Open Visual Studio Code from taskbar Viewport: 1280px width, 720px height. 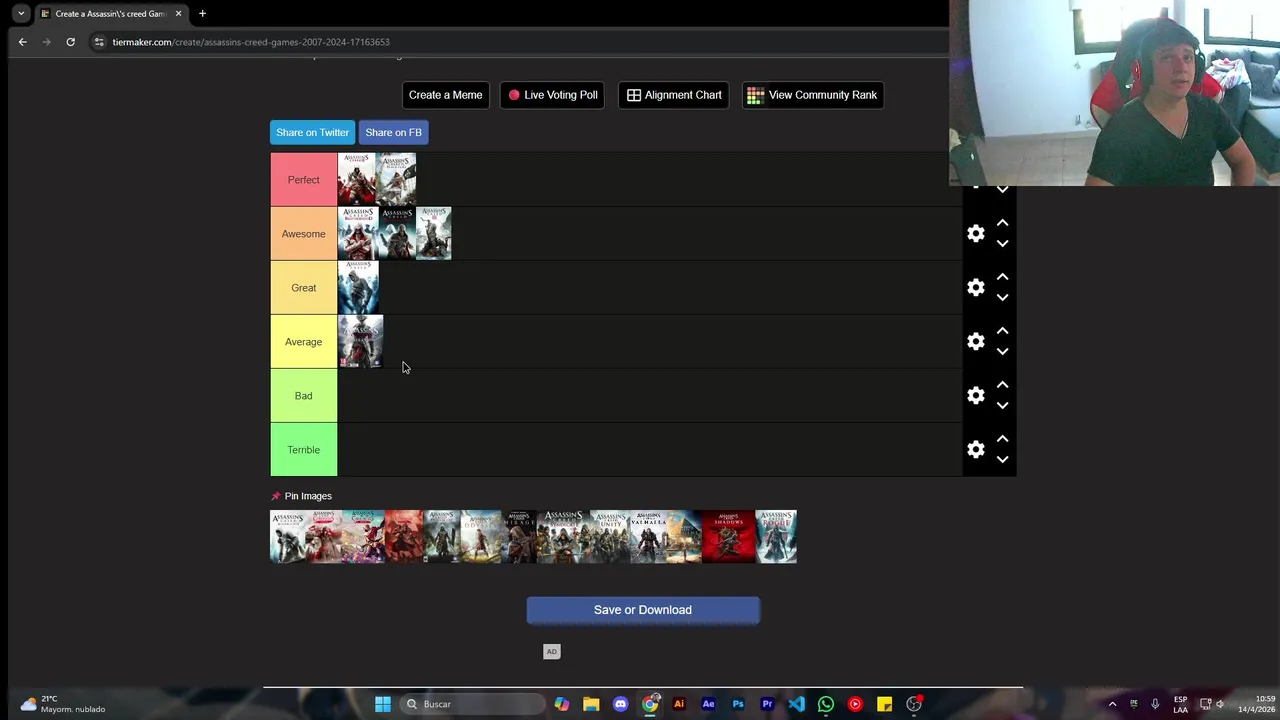point(796,704)
